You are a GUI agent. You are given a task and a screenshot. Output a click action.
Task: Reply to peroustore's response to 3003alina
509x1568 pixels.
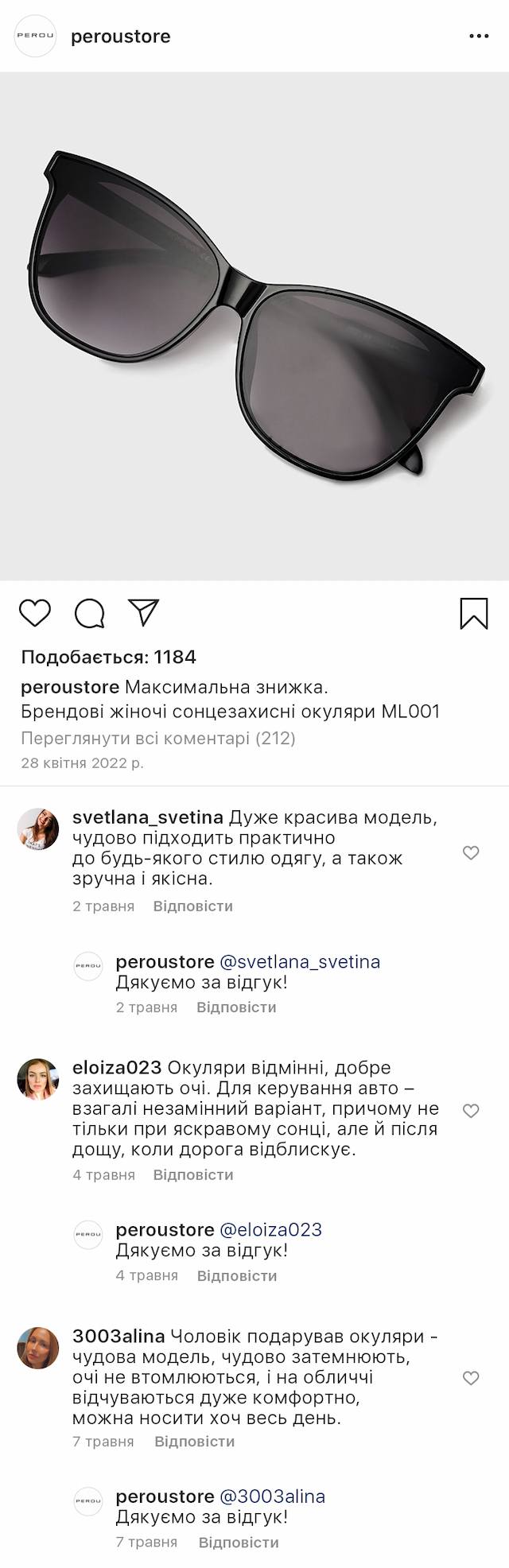[239, 1542]
